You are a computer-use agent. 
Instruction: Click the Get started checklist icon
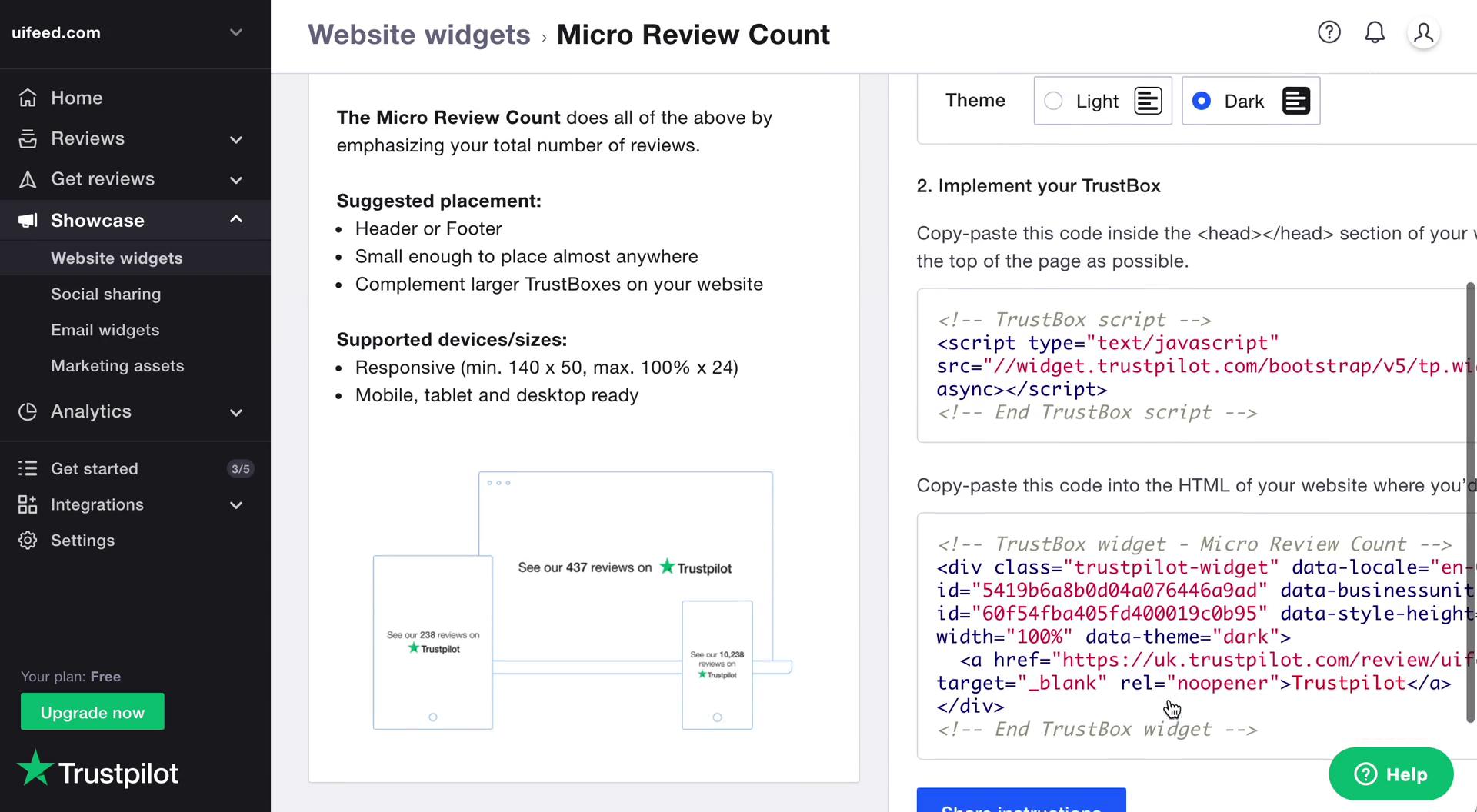[x=28, y=468]
